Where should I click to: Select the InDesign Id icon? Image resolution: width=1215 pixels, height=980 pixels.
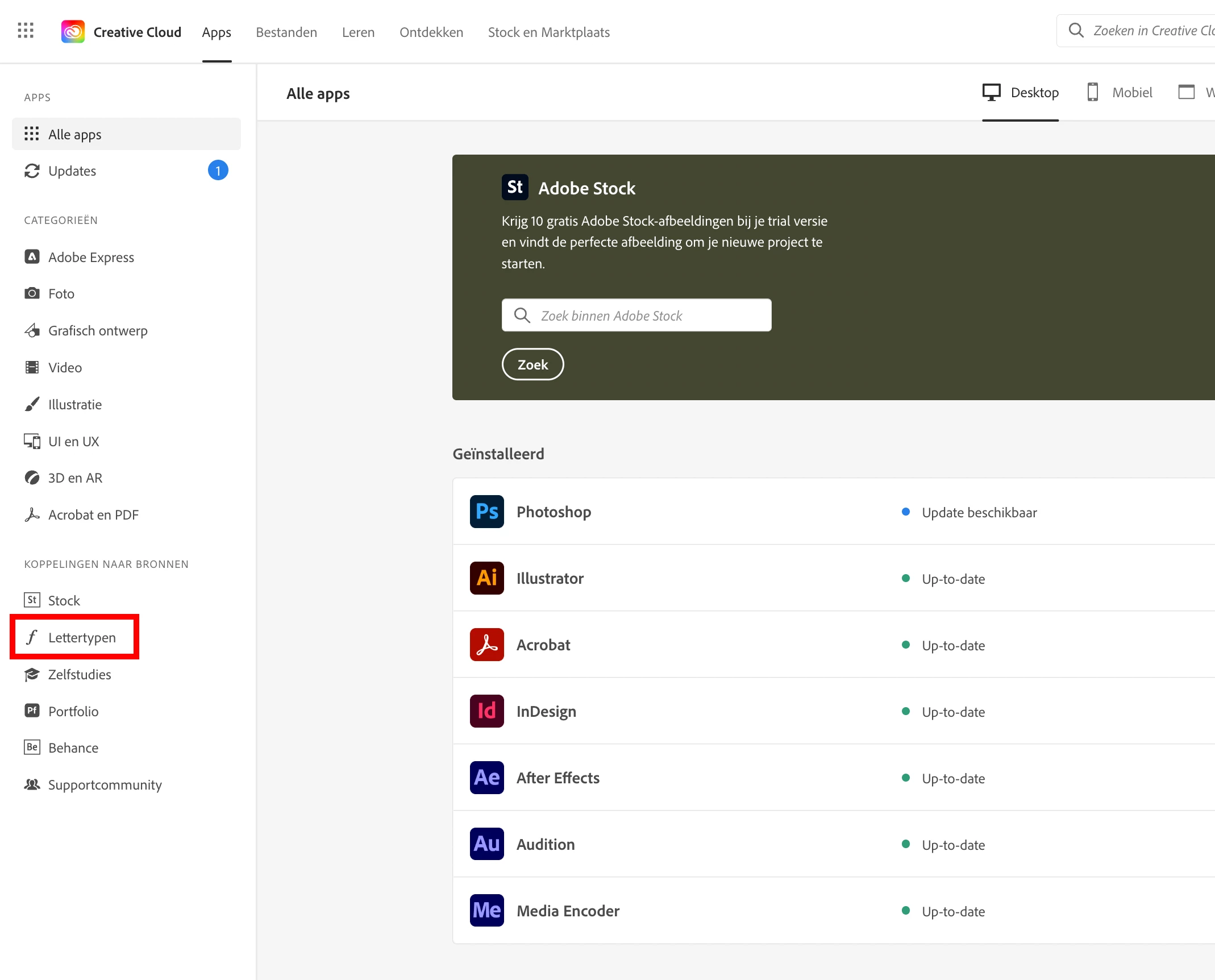(x=486, y=711)
